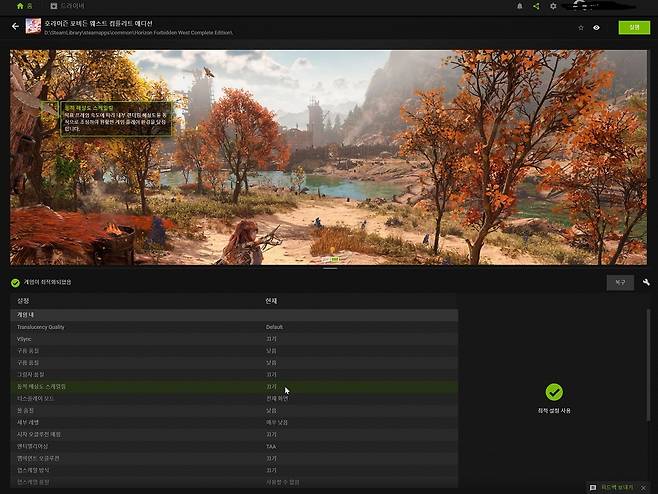Select the 업스케일 품질 row
The height and width of the screenshot is (494, 658).
(x=234, y=482)
